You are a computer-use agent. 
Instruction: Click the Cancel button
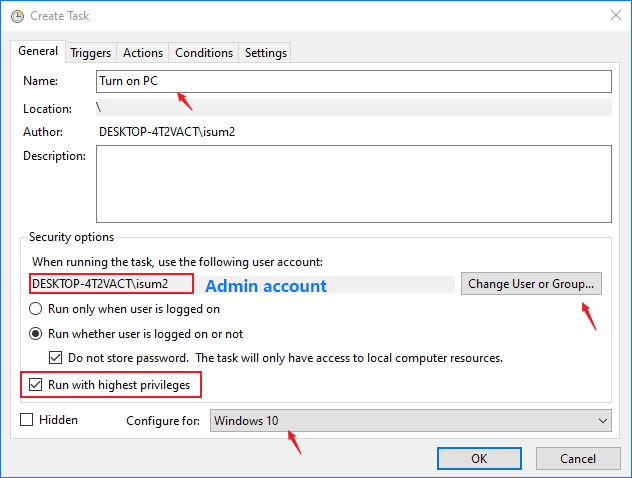(578, 458)
